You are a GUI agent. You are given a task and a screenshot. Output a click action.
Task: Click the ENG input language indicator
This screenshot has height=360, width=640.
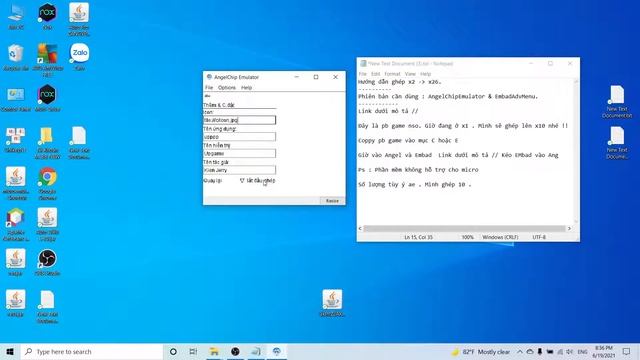point(582,351)
